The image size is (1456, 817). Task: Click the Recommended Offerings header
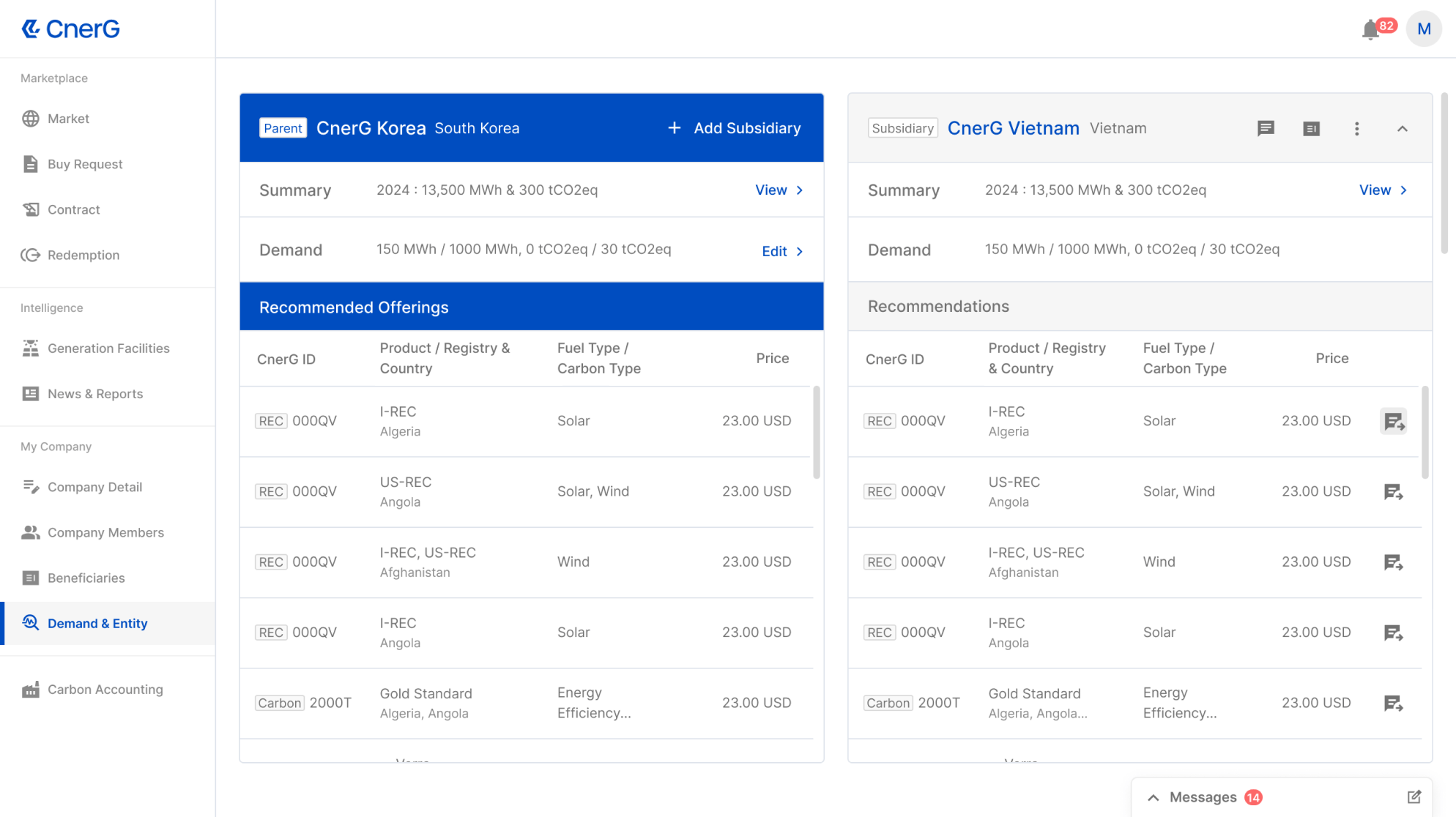531,307
